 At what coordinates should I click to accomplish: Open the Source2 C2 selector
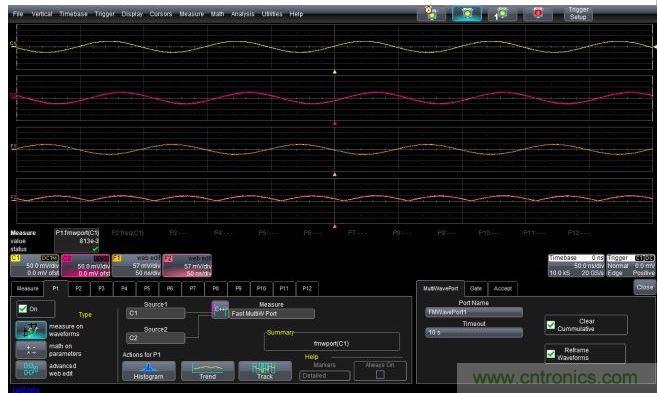[155, 338]
